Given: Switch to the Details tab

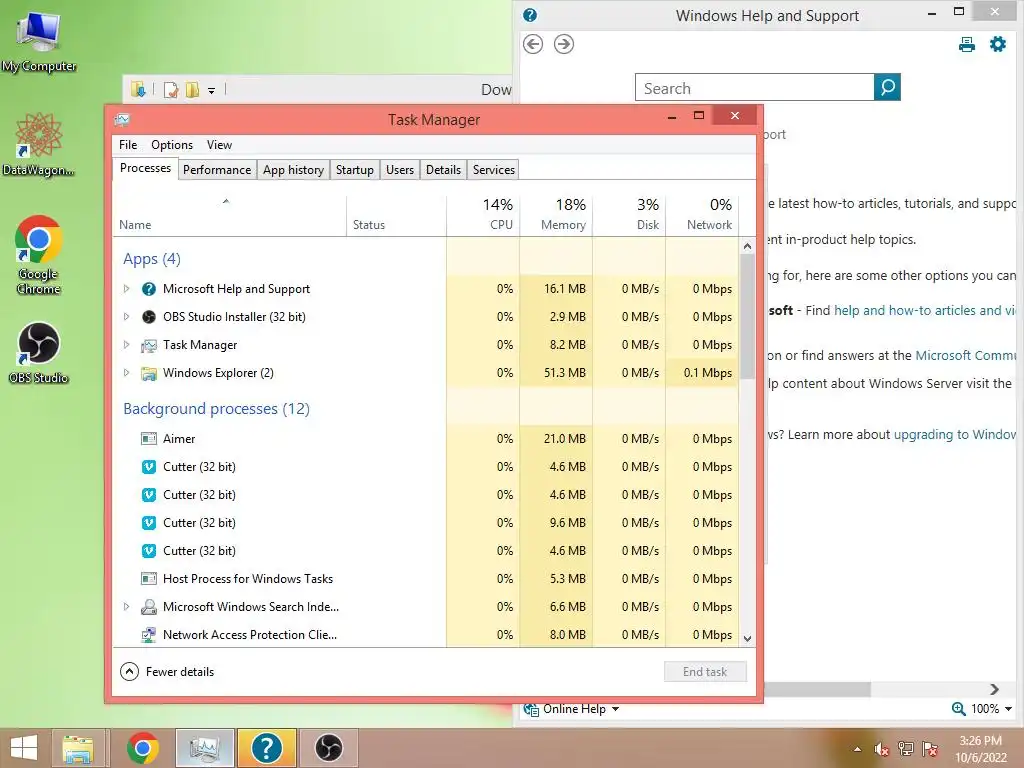Looking at the screenshot, I should [443, 170].
